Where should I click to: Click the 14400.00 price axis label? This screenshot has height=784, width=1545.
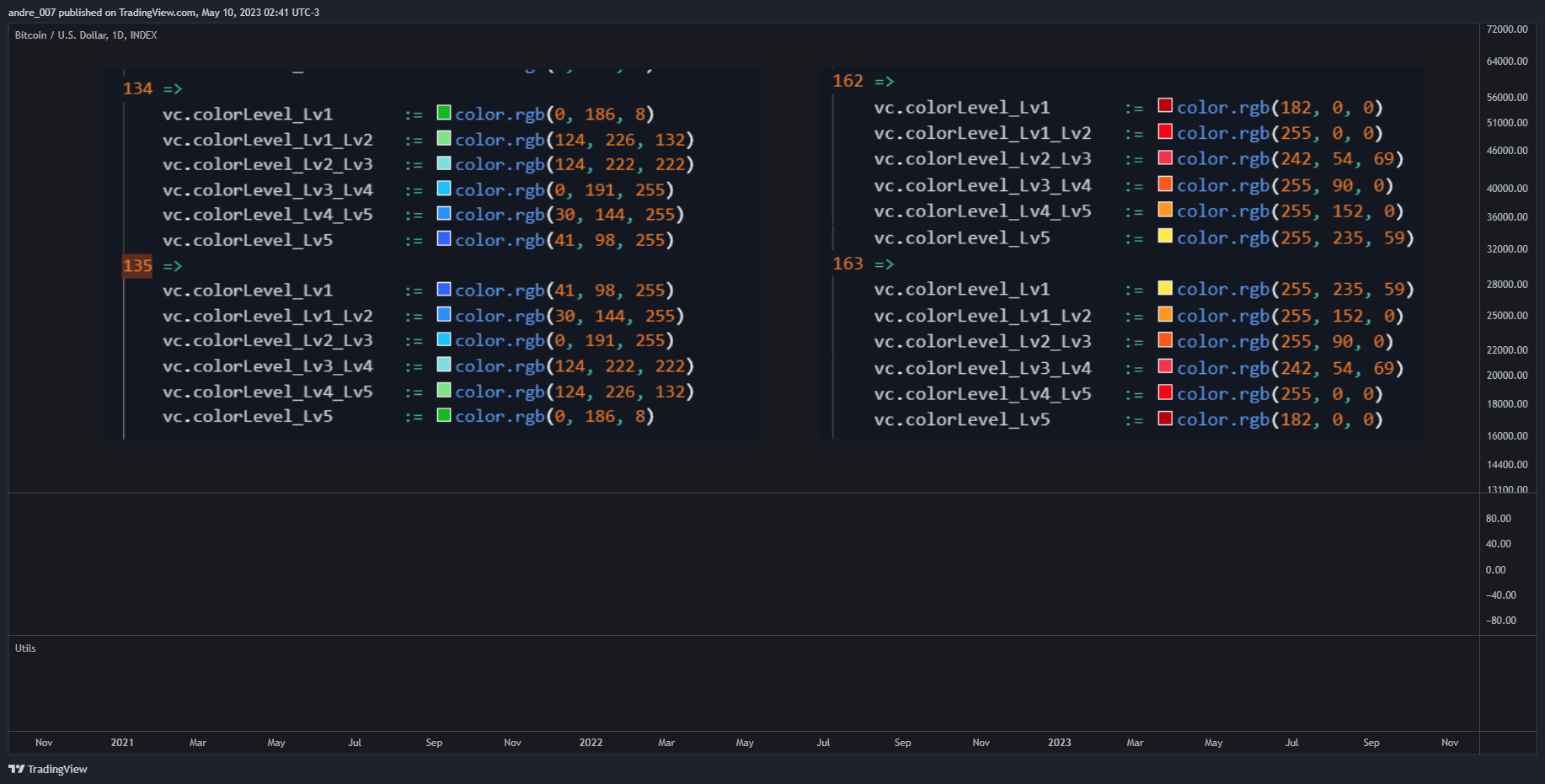(x=1507, y=465)
